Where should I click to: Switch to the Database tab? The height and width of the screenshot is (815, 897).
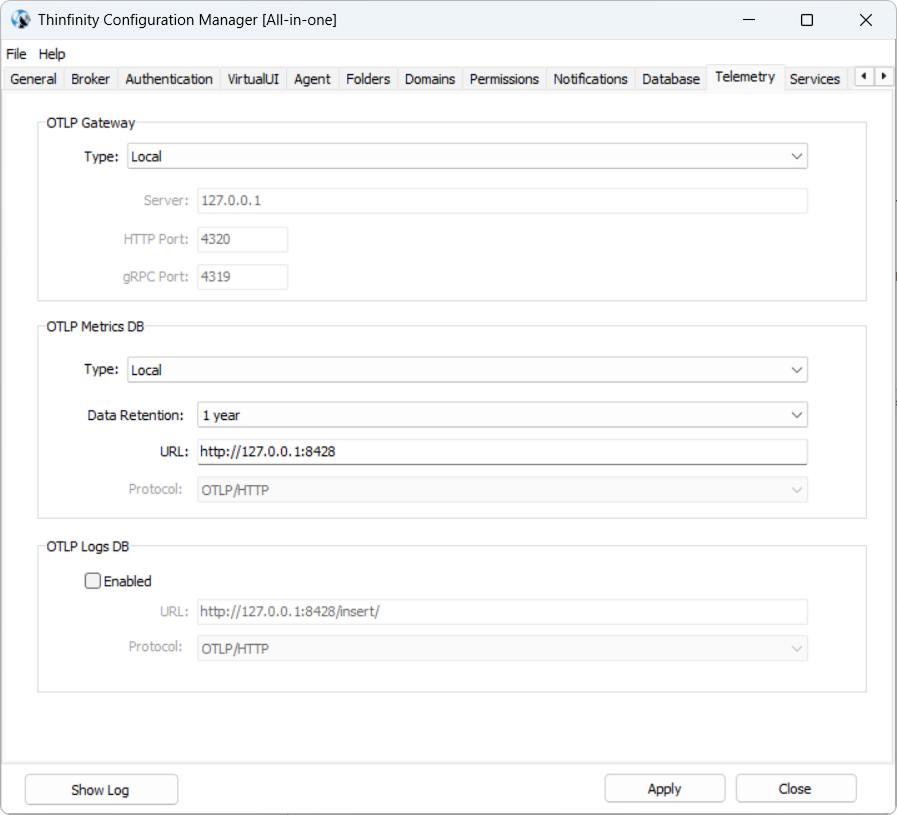[670, 79]
